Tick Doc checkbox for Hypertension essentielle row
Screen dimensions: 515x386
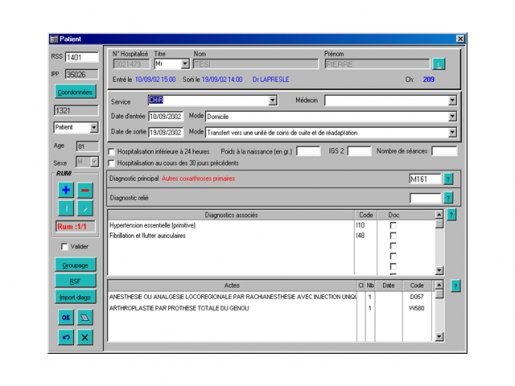pos(393,225)
